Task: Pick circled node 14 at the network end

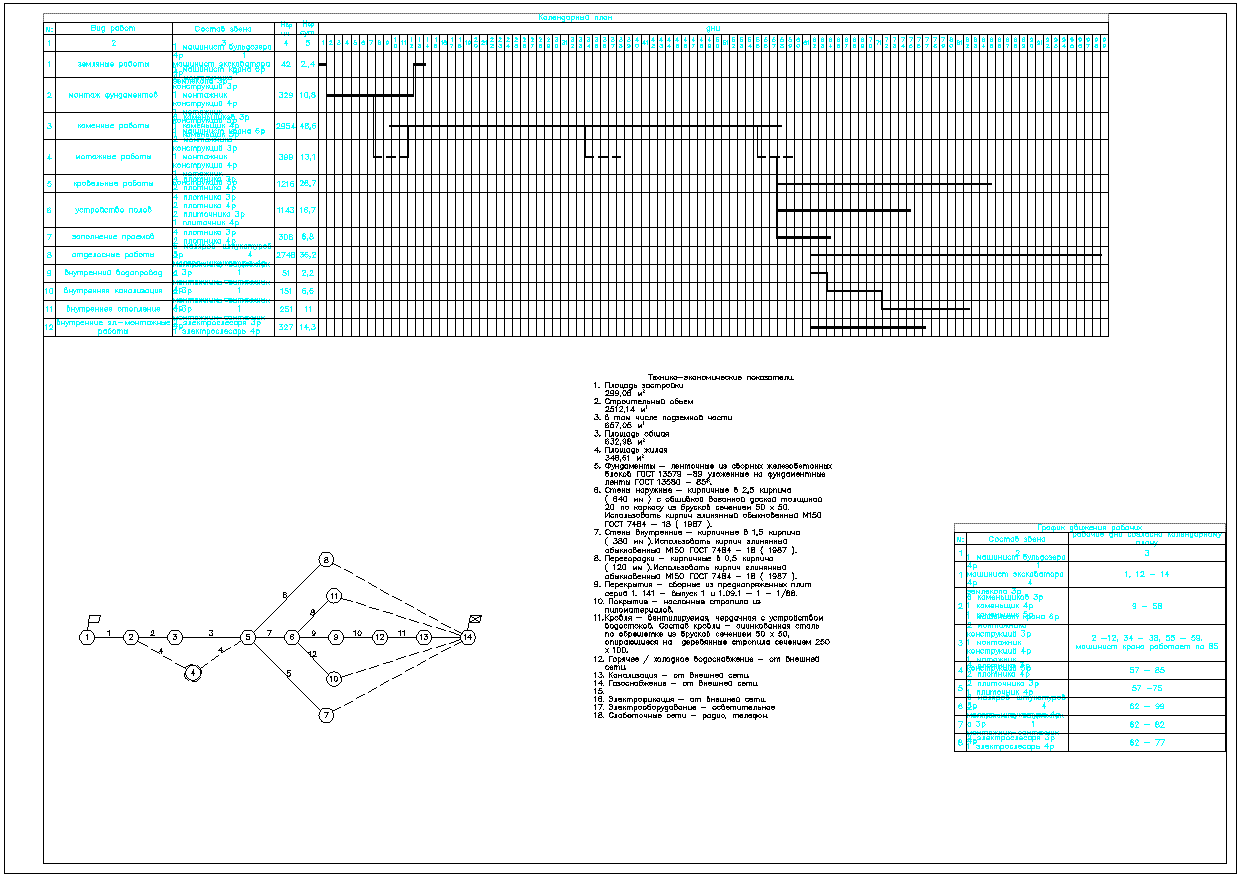Action: [x=468, y=636]
